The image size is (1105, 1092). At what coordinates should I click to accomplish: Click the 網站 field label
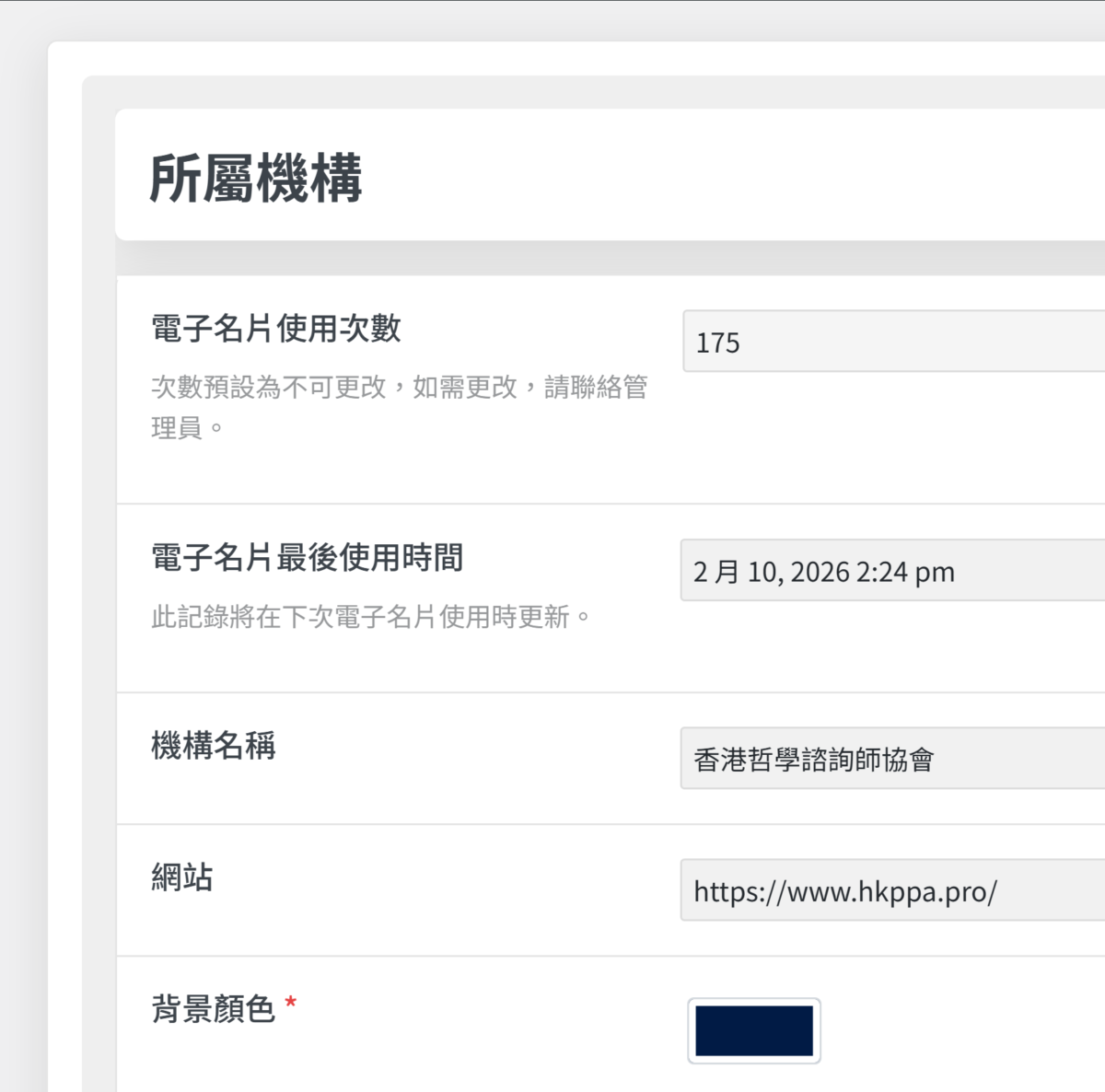tap(182, 877)
